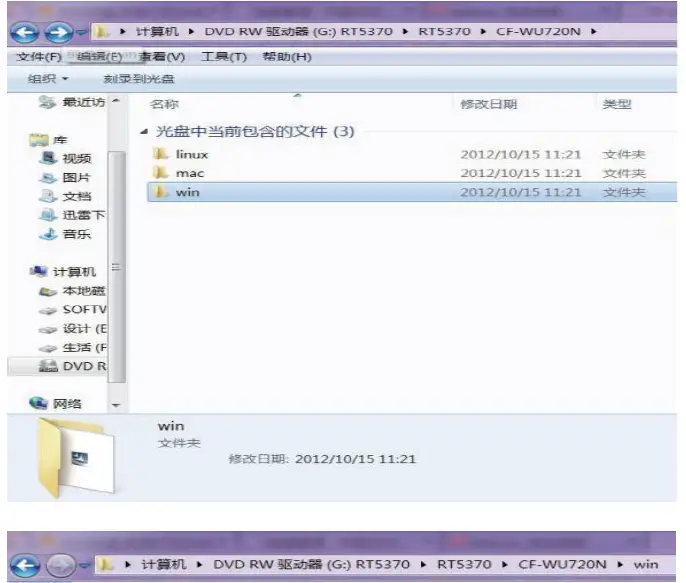
Task: Sort by 名称 column header
Action: [x=164, y=104]
